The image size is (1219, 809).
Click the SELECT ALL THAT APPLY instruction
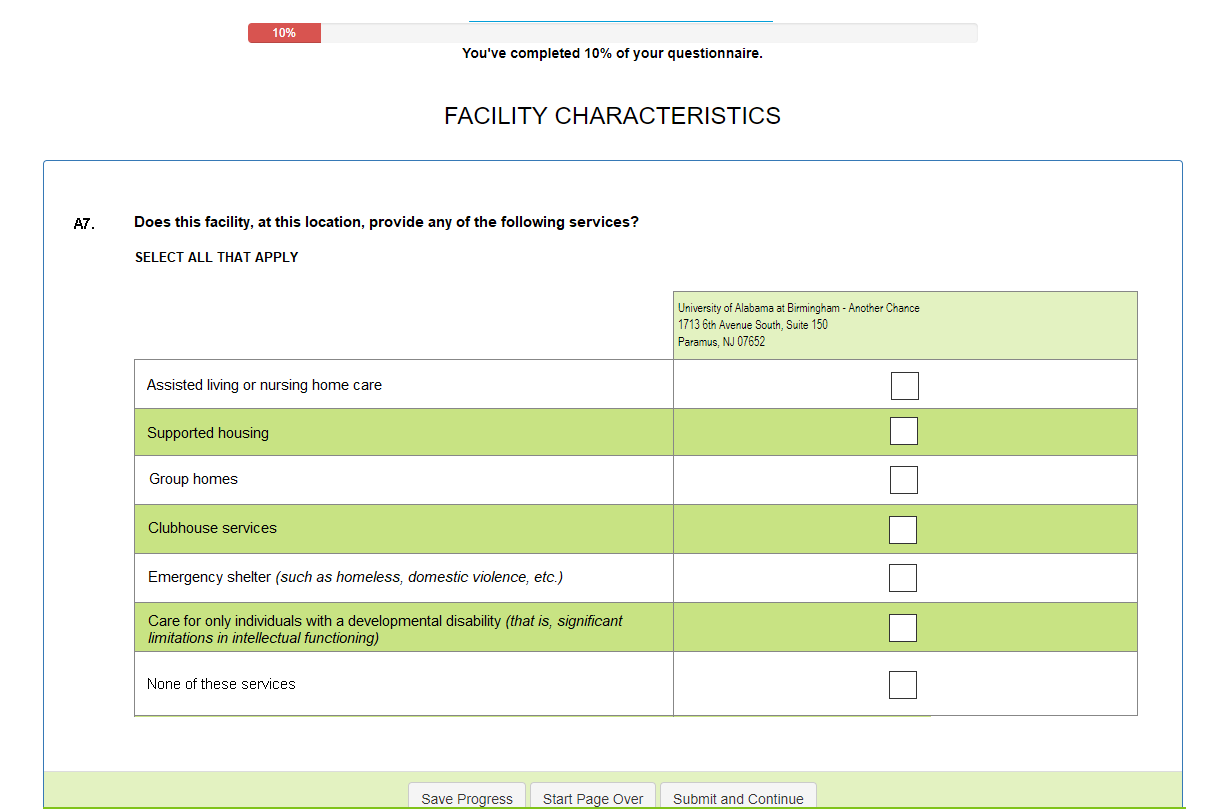pos(217,257)
